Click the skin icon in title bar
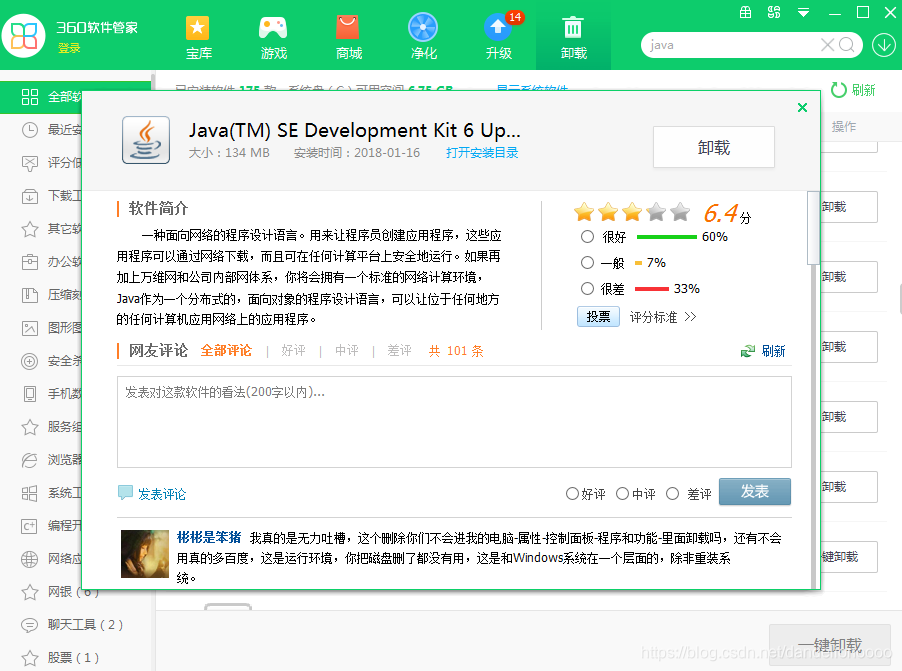This screenshot has width=902, height=671. coord(774,12)
